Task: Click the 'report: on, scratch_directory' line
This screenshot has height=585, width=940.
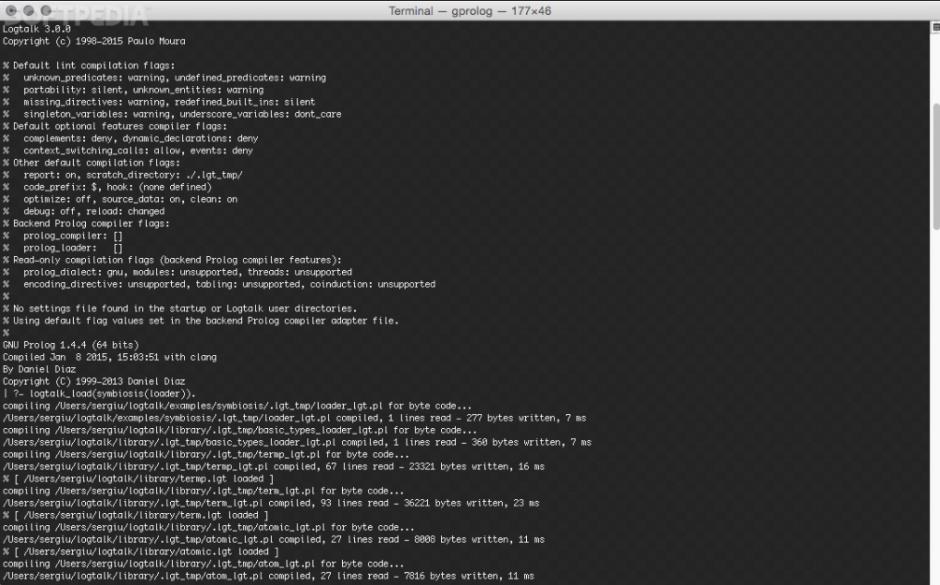Action: 123,175
